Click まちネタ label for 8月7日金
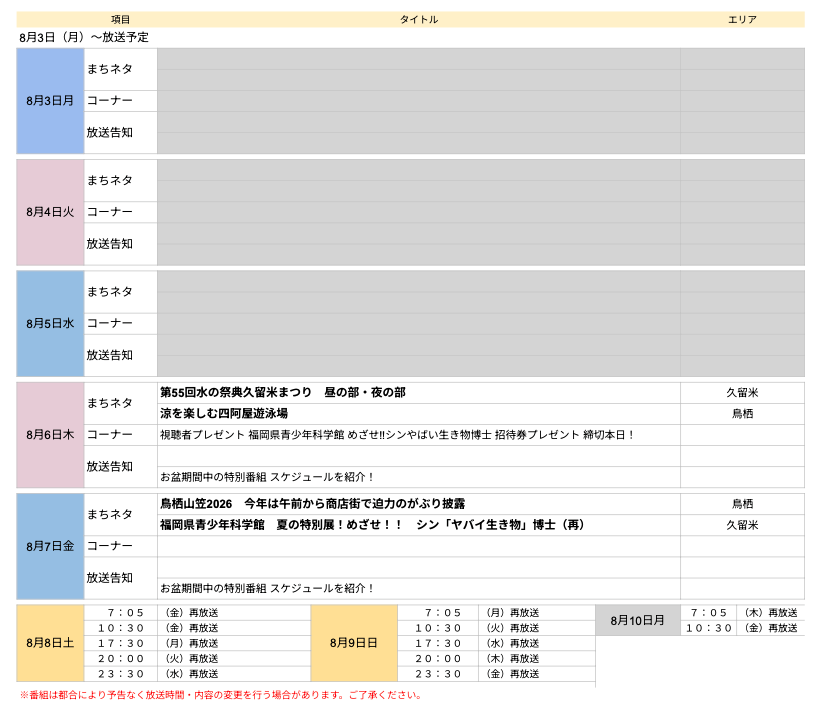821x713 pixels. [110, 515]
